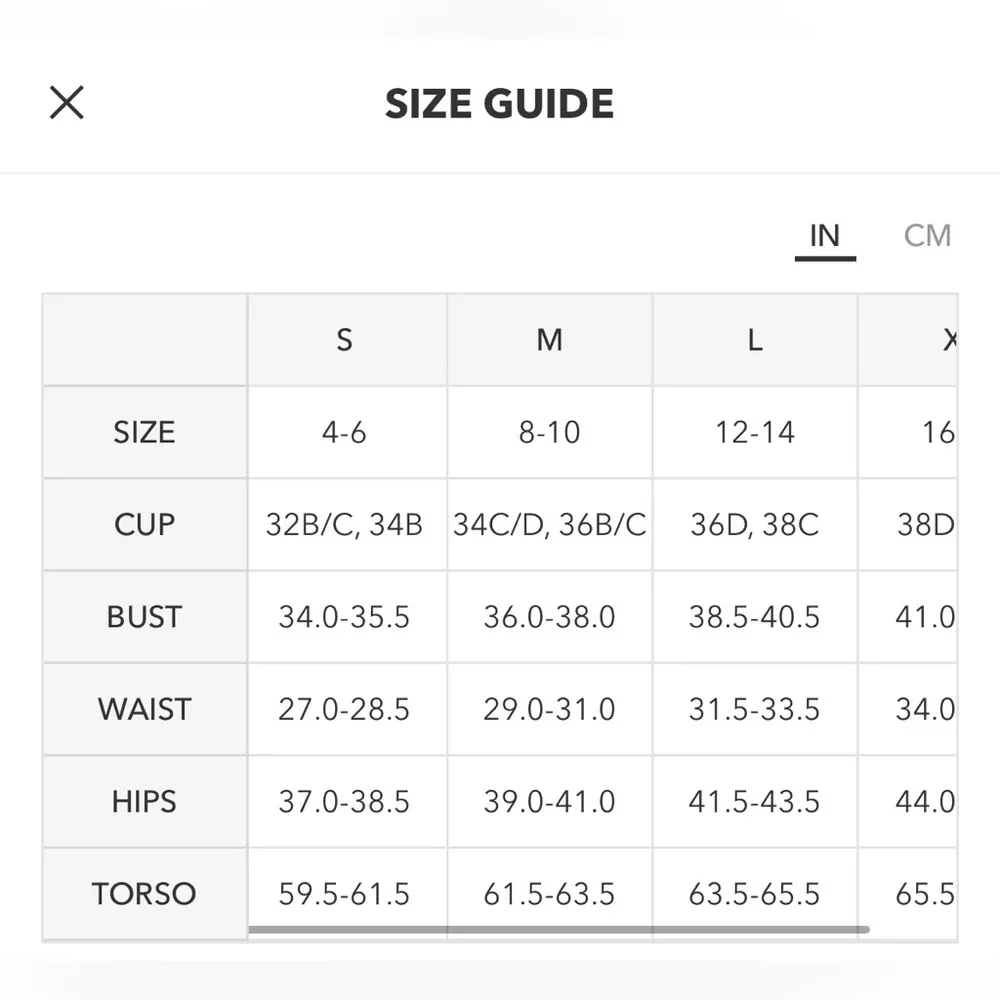This screenshot has height=1000, width=1000.
Task: Select the S column header
Action: [x=344, y=340]
